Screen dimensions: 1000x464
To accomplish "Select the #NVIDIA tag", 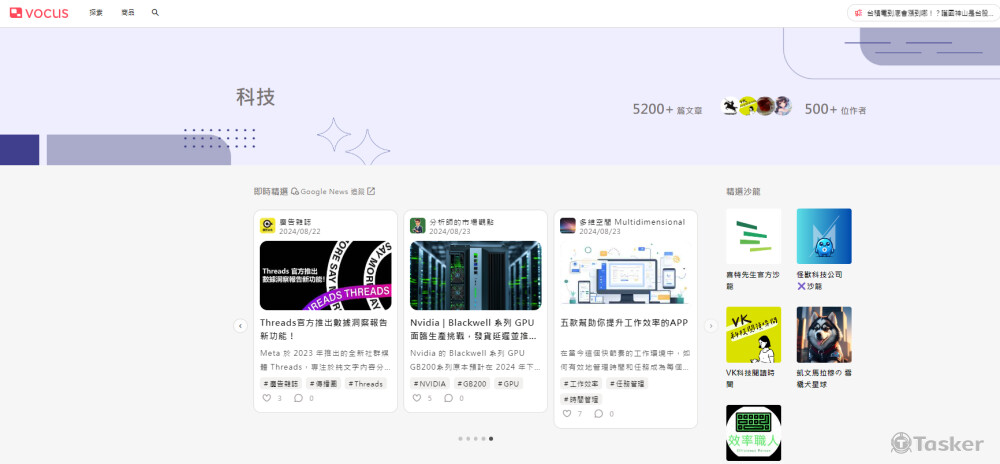I will [430, 384].
